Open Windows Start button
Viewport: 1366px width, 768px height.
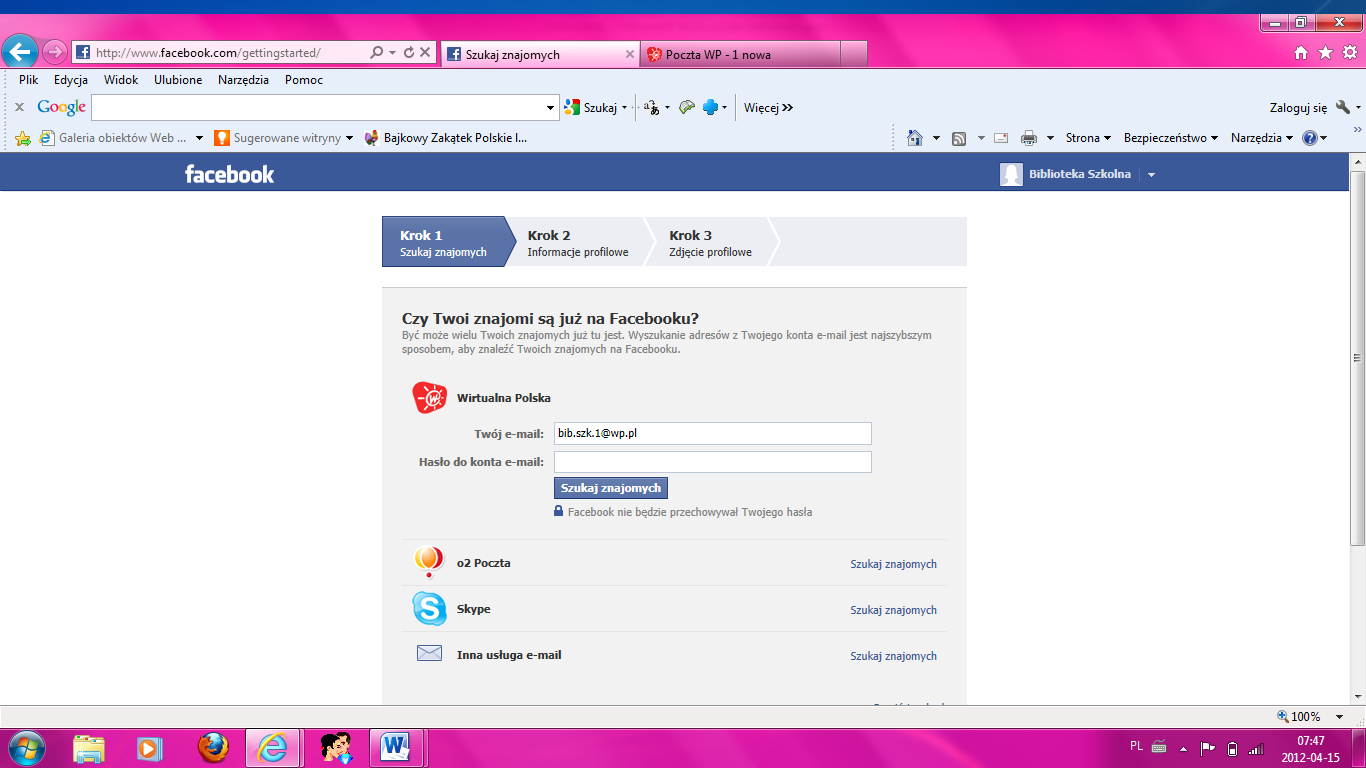(x=26, y=747)
